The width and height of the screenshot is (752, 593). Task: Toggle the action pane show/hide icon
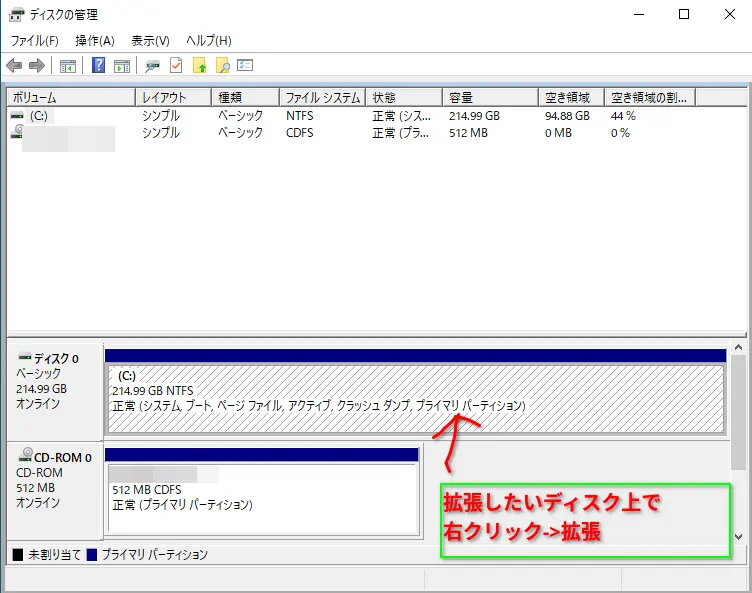122,66
